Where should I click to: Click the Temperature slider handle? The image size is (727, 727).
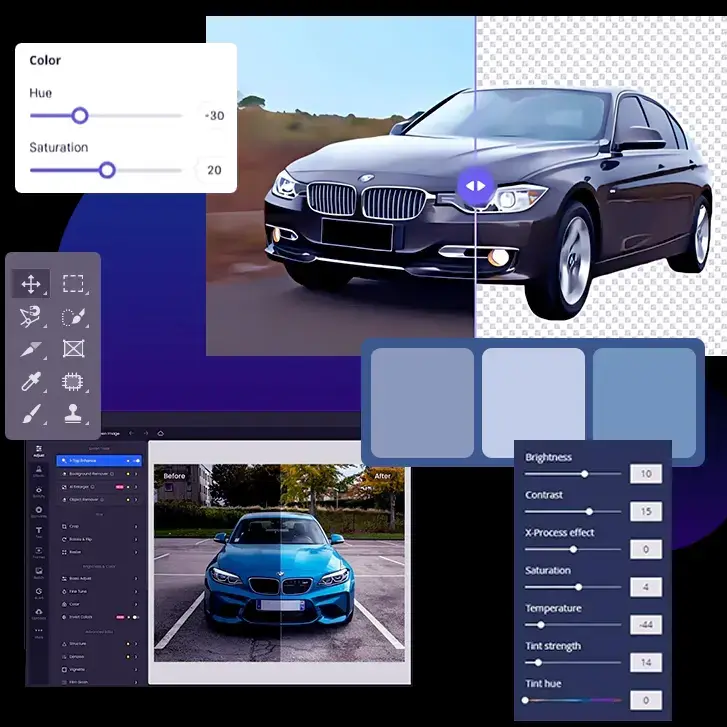pyautogui.click(x=541, y=625)
